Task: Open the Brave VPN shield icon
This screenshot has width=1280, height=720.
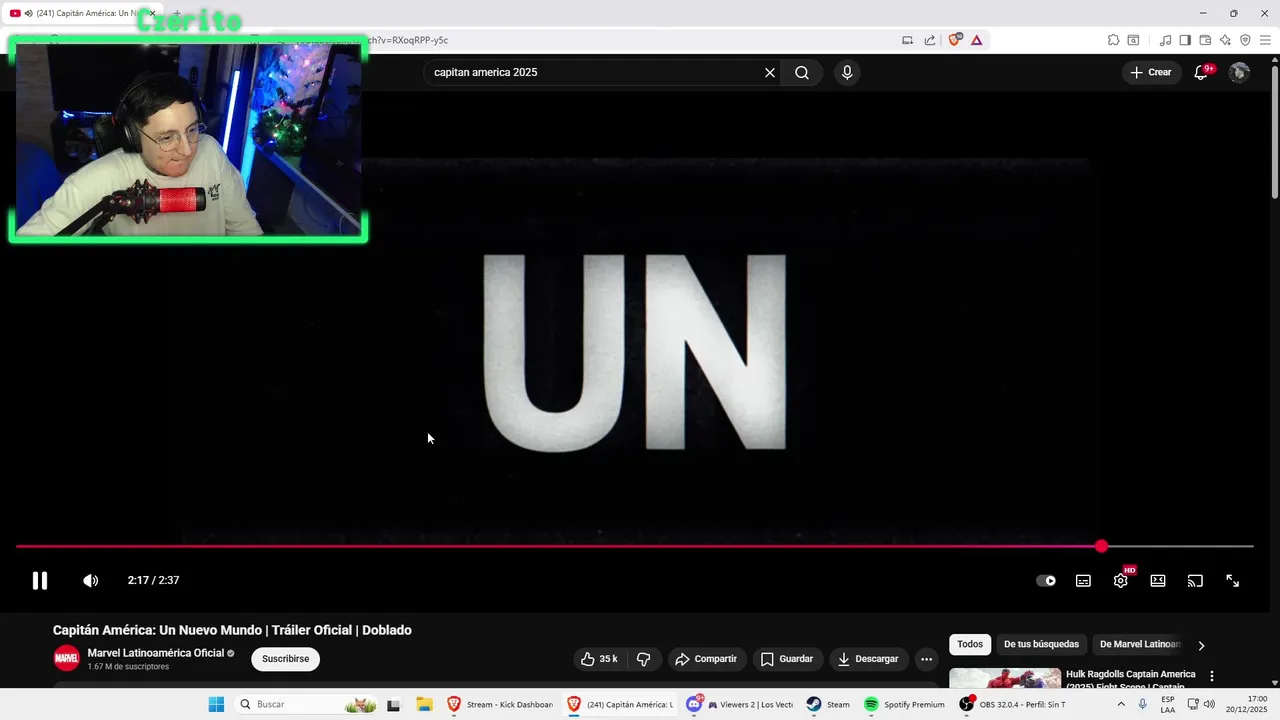Action: point(1245,40)
